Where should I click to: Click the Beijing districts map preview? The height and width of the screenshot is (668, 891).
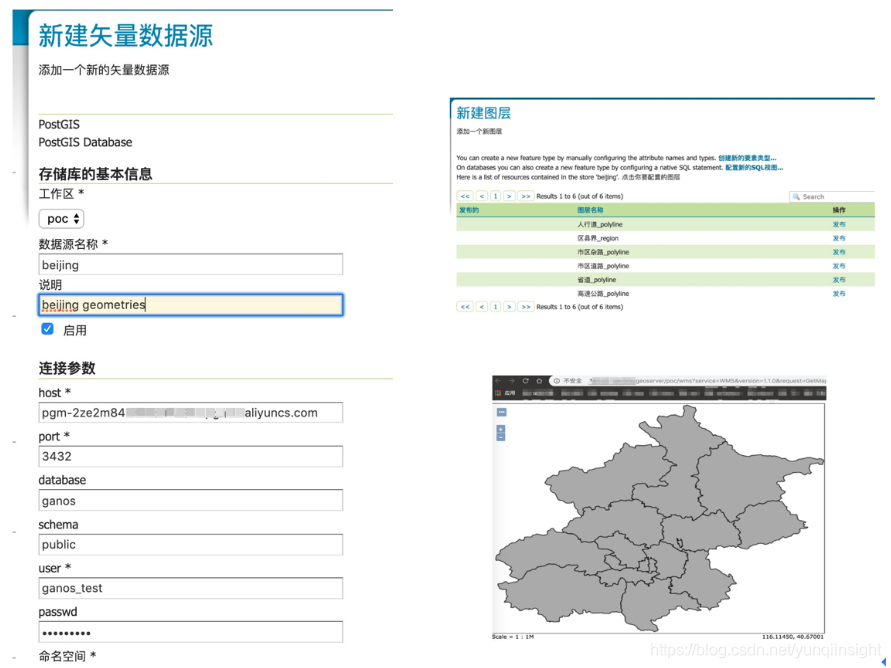point(658,518)
